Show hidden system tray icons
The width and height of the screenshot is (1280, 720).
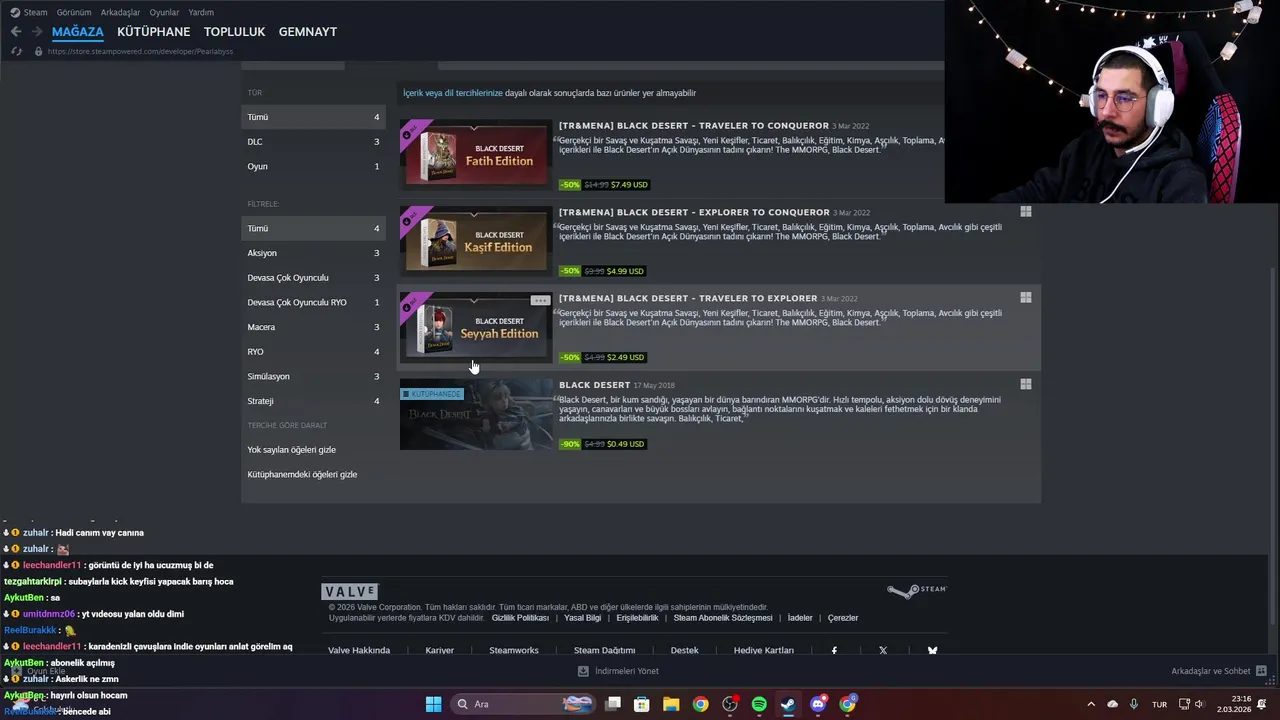[x=1091, y=704]
